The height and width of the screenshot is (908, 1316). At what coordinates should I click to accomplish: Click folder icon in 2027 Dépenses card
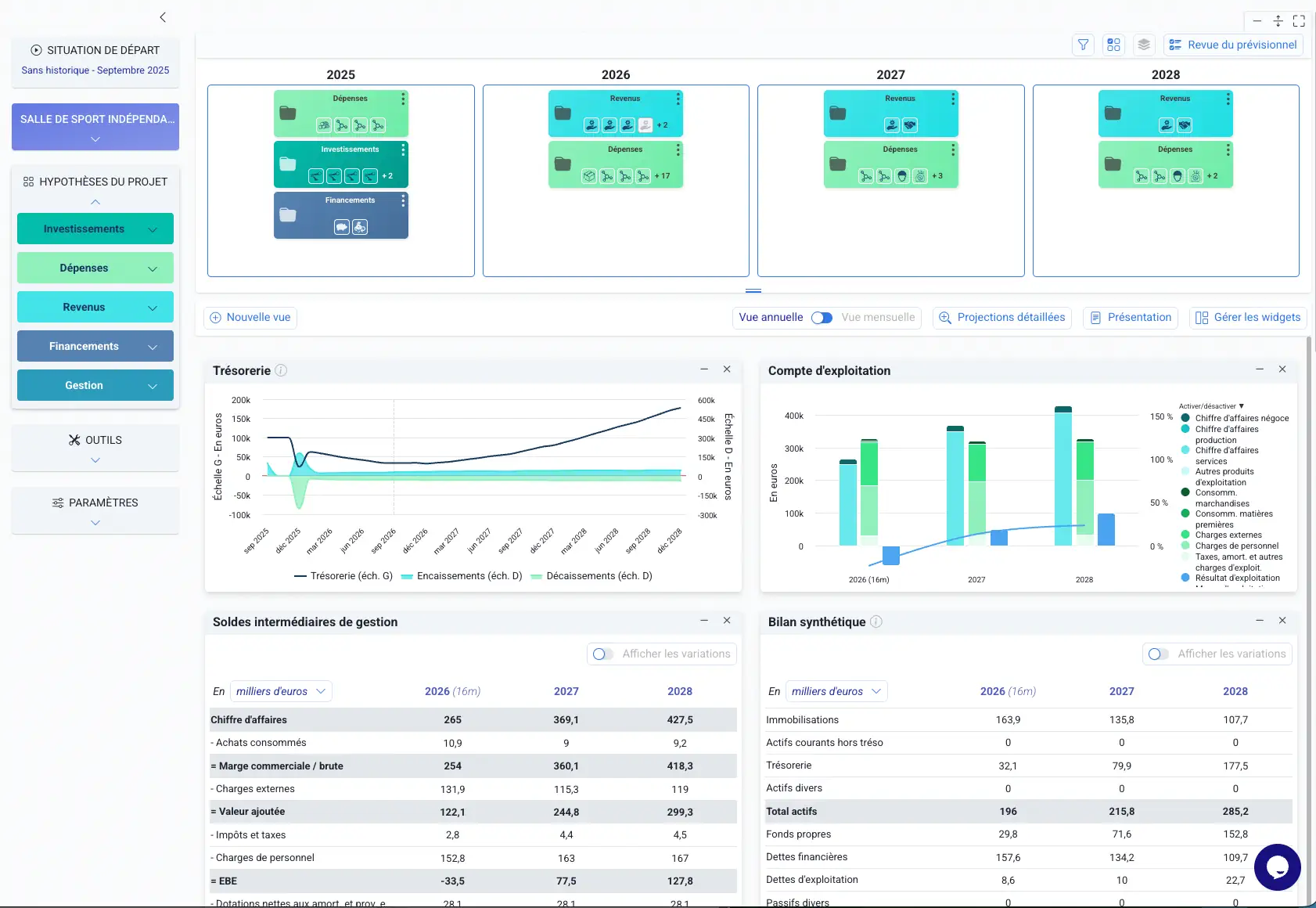coord(838,164)
